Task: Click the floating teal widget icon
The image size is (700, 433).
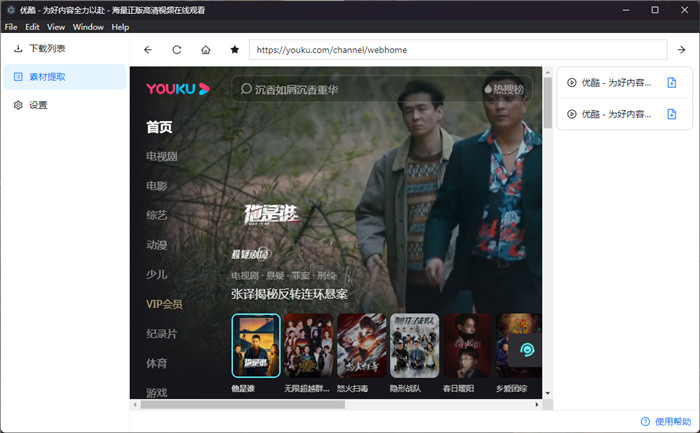Action: [525, 351]
